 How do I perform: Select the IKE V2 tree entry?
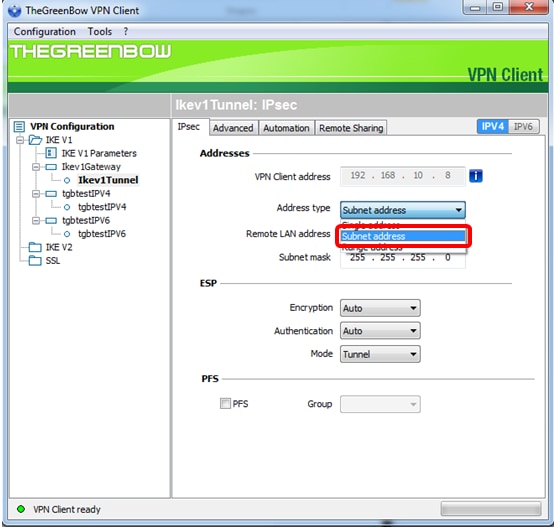click(59, 247)
